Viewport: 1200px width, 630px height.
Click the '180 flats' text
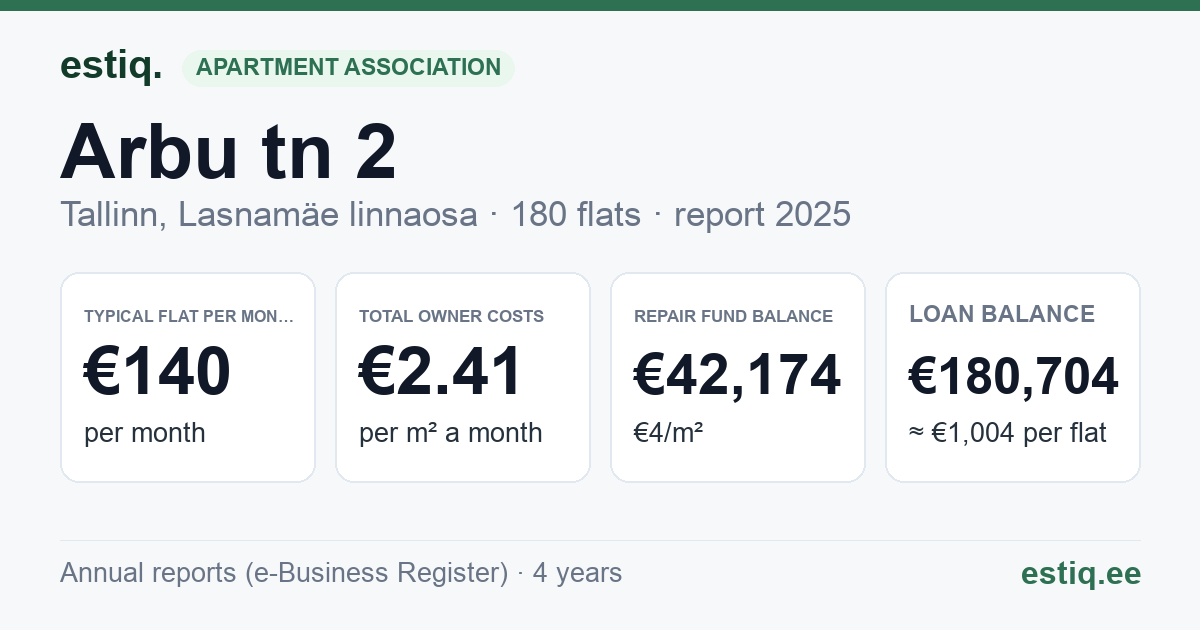pyautogui.click(x=576, y=214)
